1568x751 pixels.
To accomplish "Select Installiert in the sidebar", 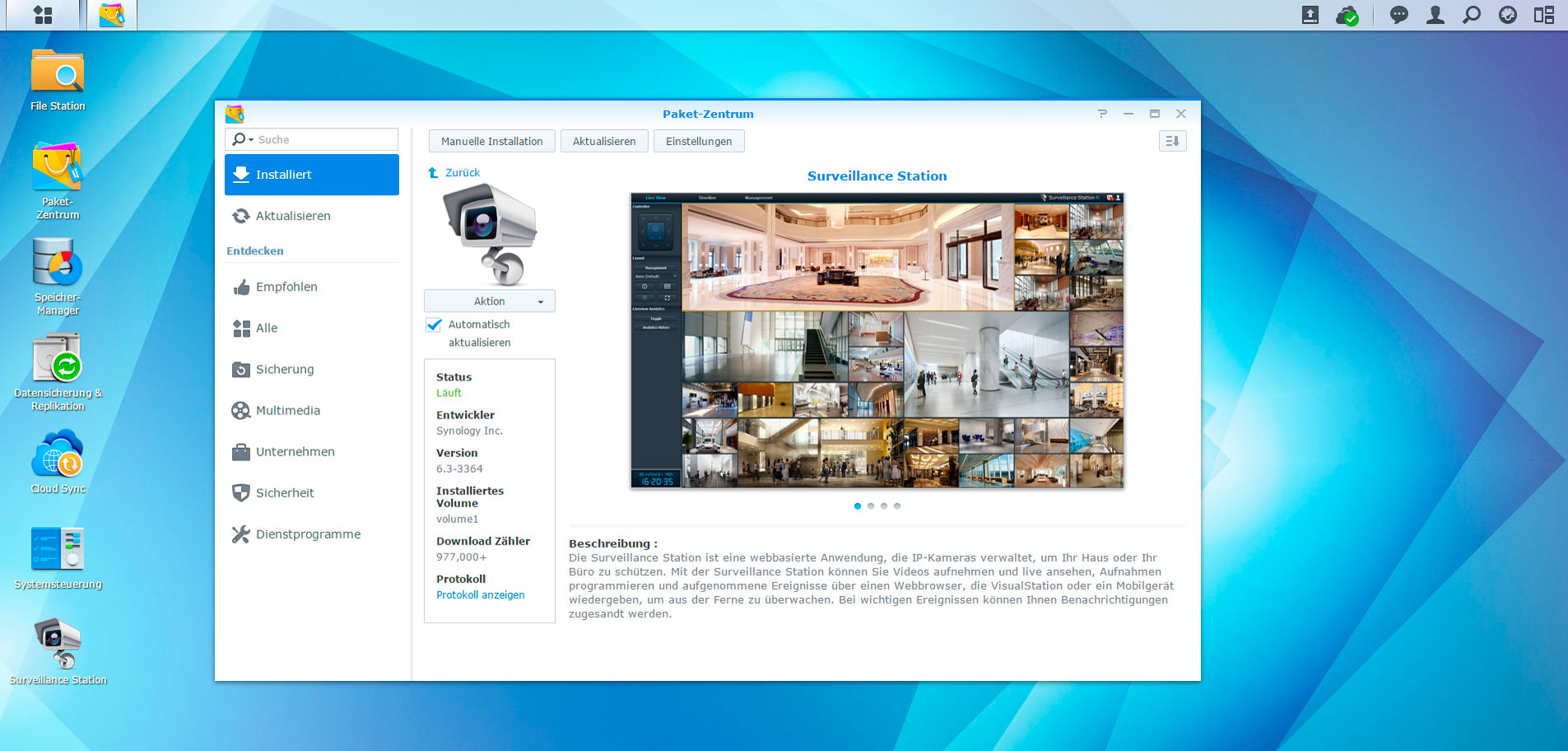I will 312,175.
